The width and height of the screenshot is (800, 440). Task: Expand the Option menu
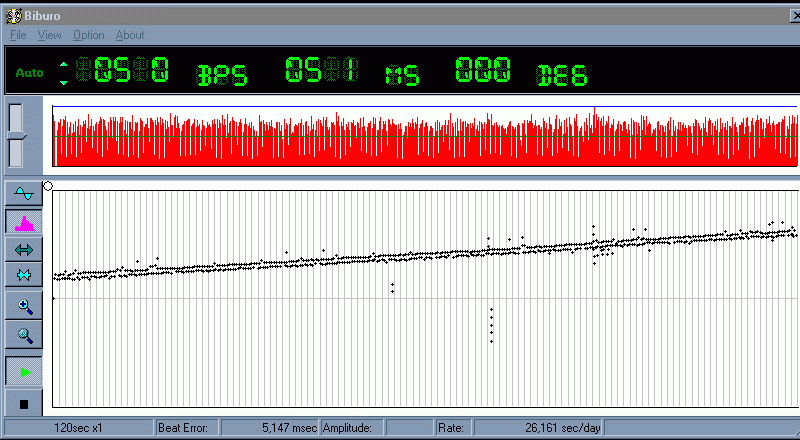click(x=88, y=35)
